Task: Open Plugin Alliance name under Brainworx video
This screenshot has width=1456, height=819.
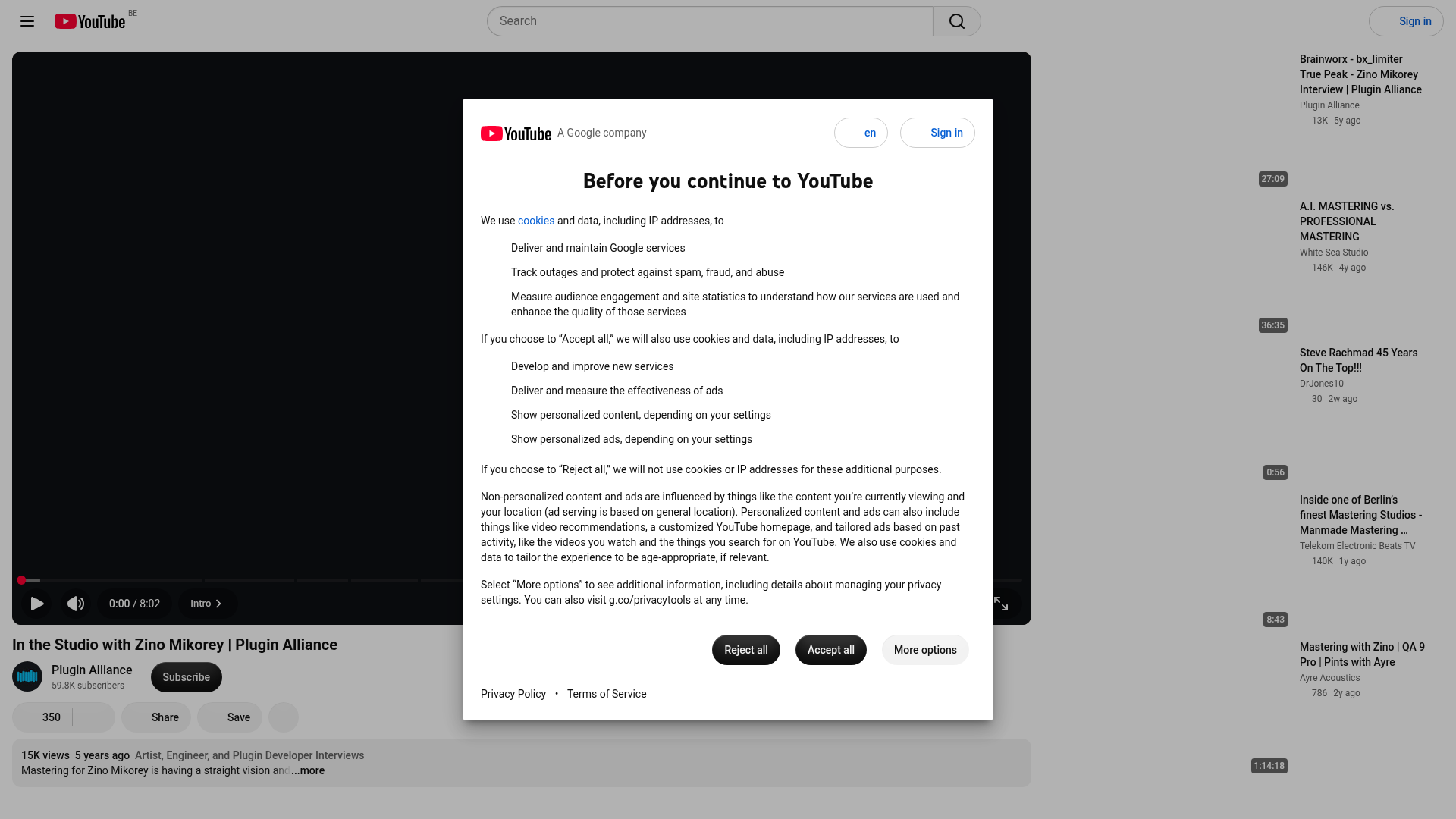Action: click(x=1329, y=105)
